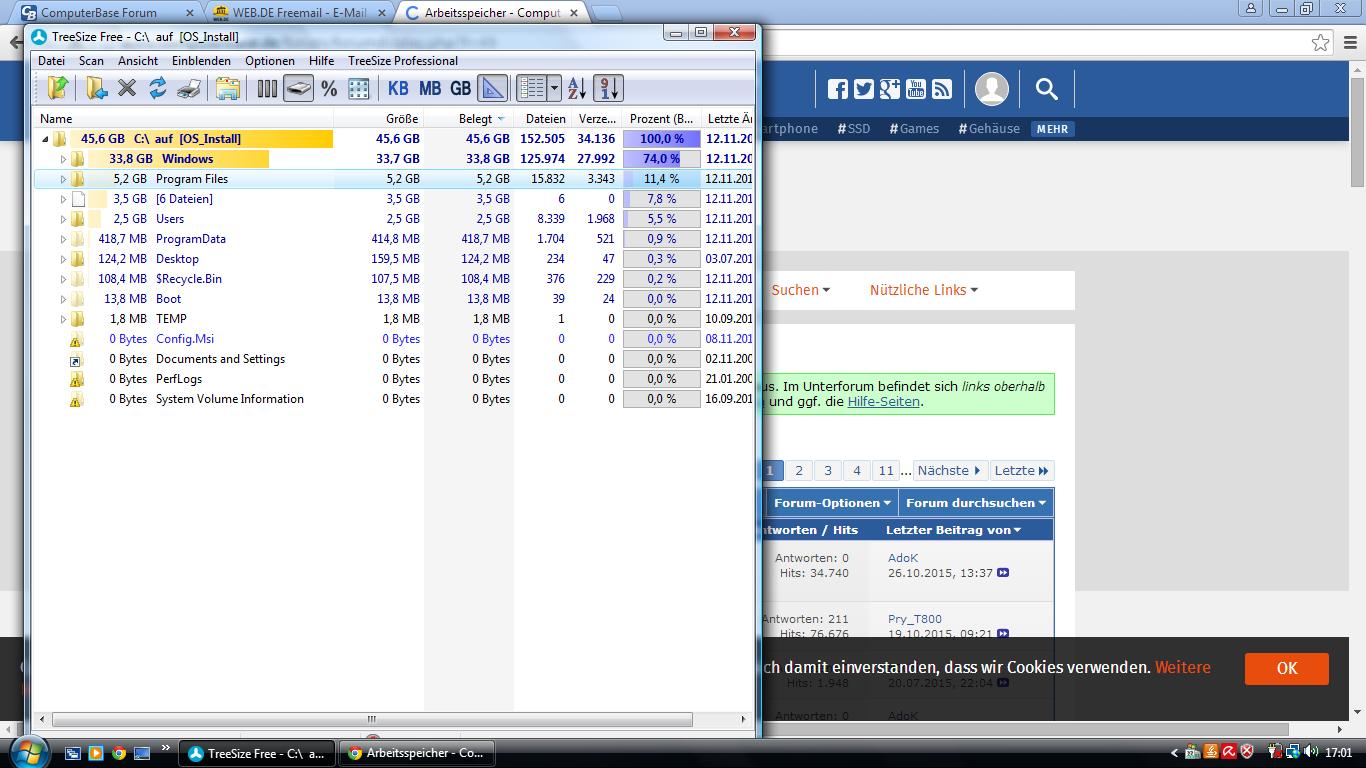The height and width of the screenshot is (768, 1366).
Task: Open Windows Explorer via the toolbar folder-window icon
Action: click(228, 88)
